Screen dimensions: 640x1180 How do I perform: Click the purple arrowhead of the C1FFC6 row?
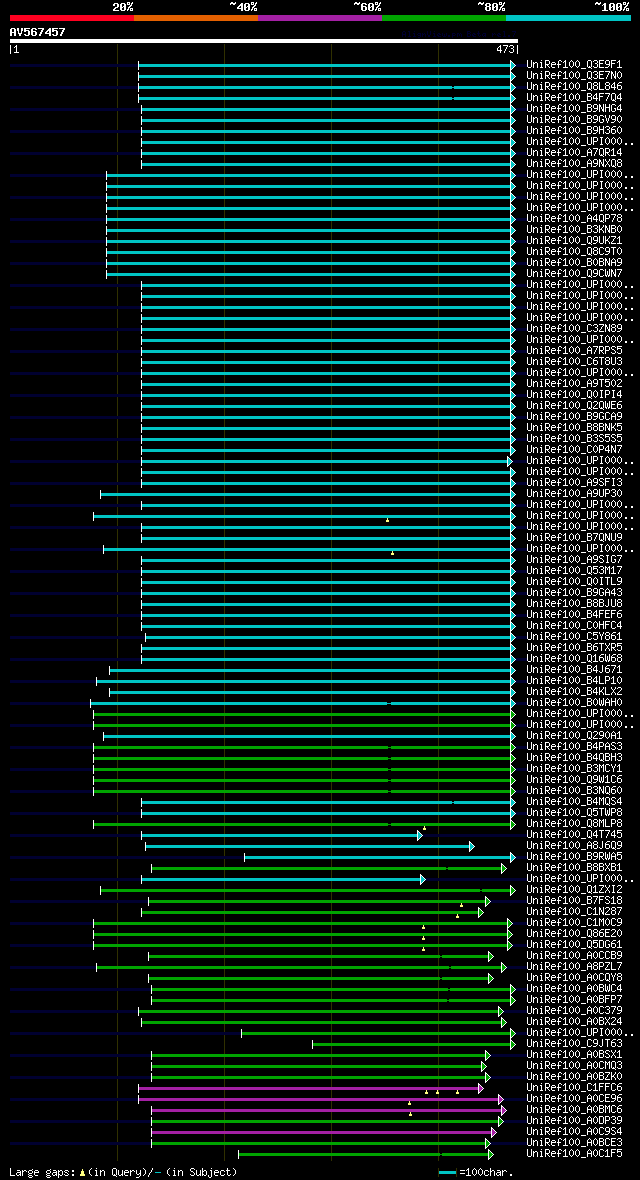pos(480,1088)
